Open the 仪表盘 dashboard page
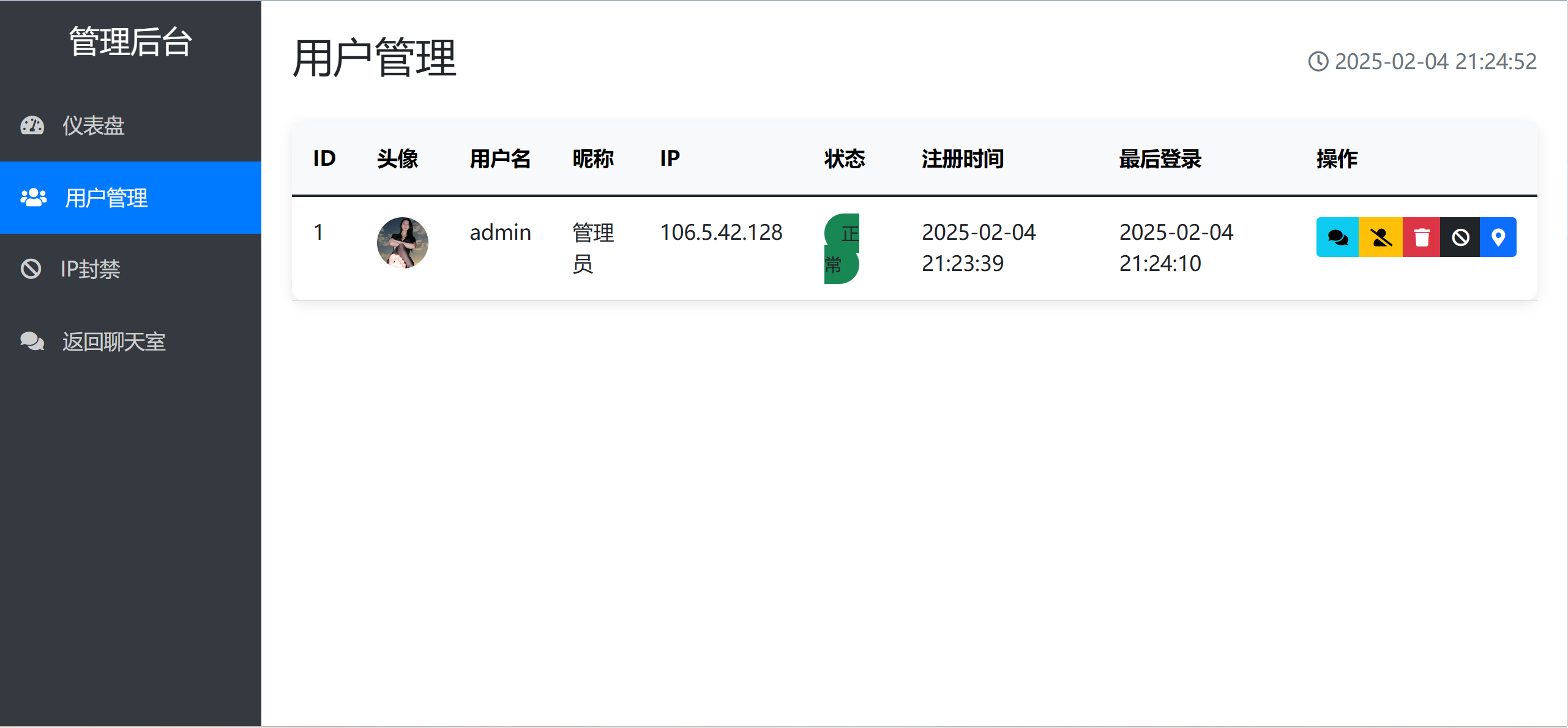The height and width of the screenshot is (728, 1568). 93,126
